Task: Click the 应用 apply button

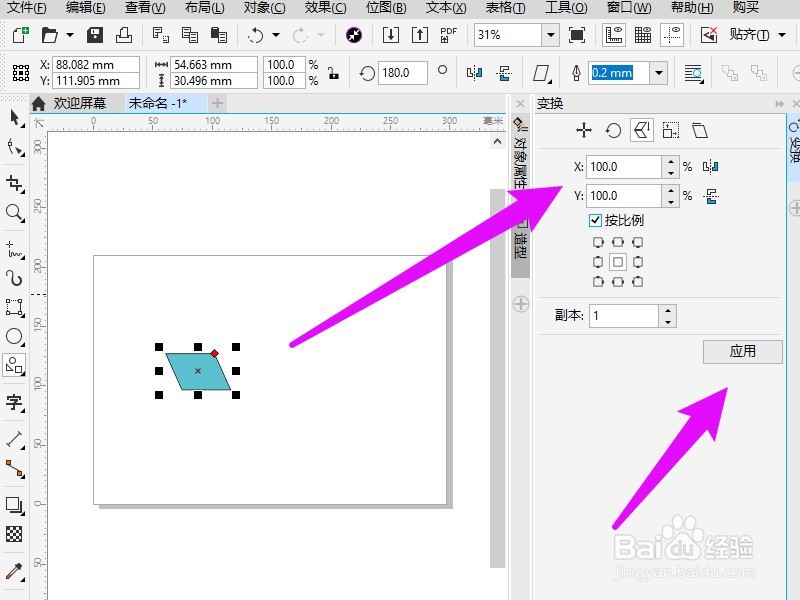Action: click(742, 351)
